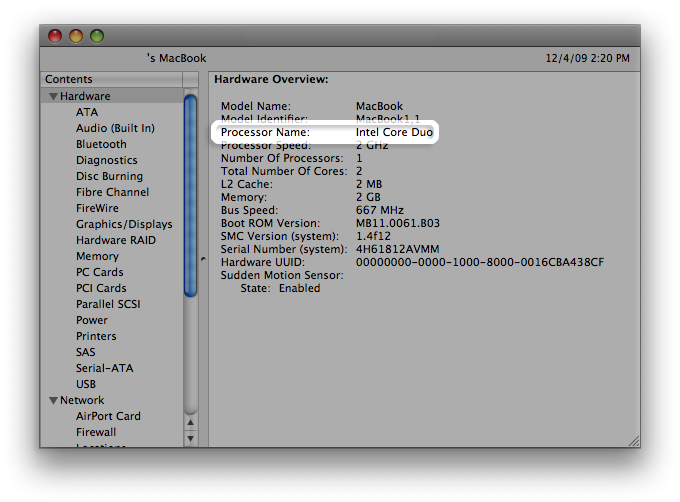Click the Contents column header
This screenshot has width=680, height=502.
click(x=112, y=79)
